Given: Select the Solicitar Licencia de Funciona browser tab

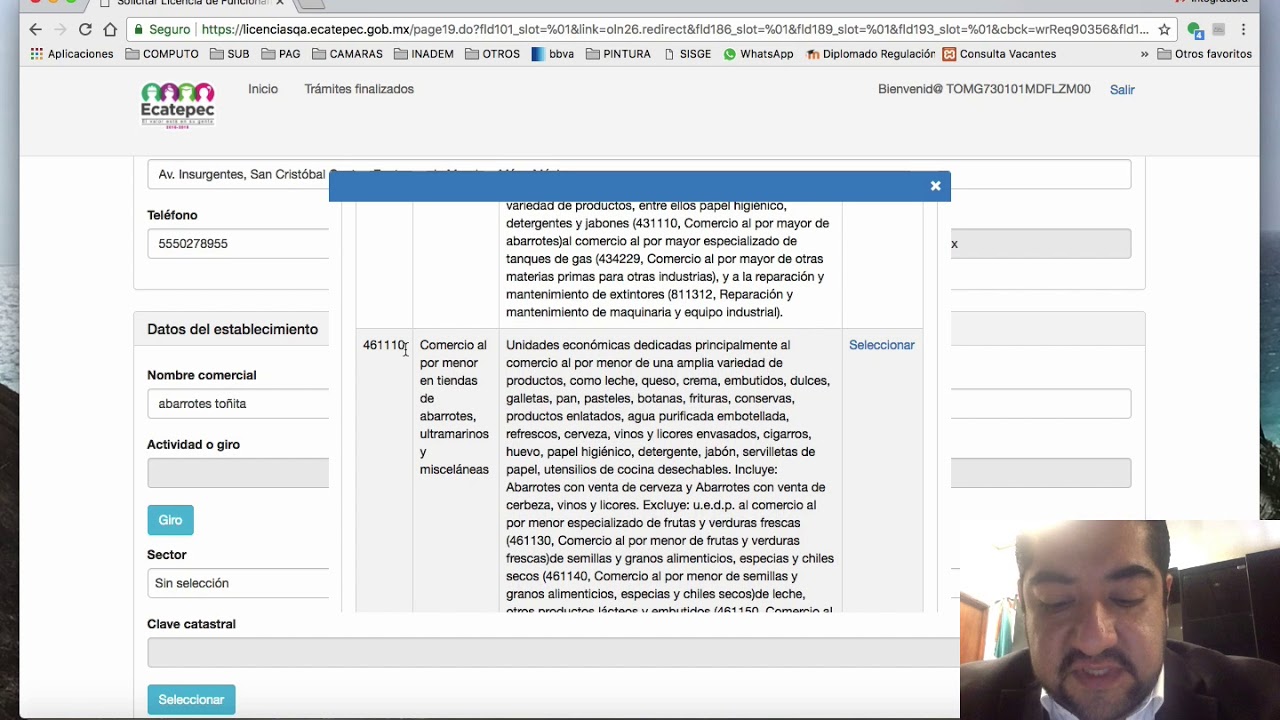Looking at the screenshot, I should pyautogui.click(x=190, y=4).
